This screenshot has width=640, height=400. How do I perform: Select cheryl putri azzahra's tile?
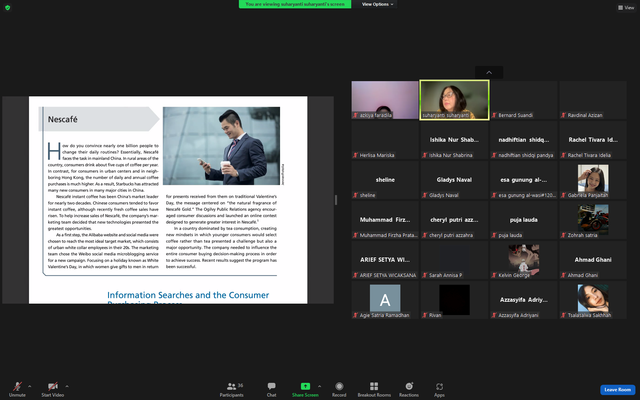pyautogui.click(x=454, y=220)
